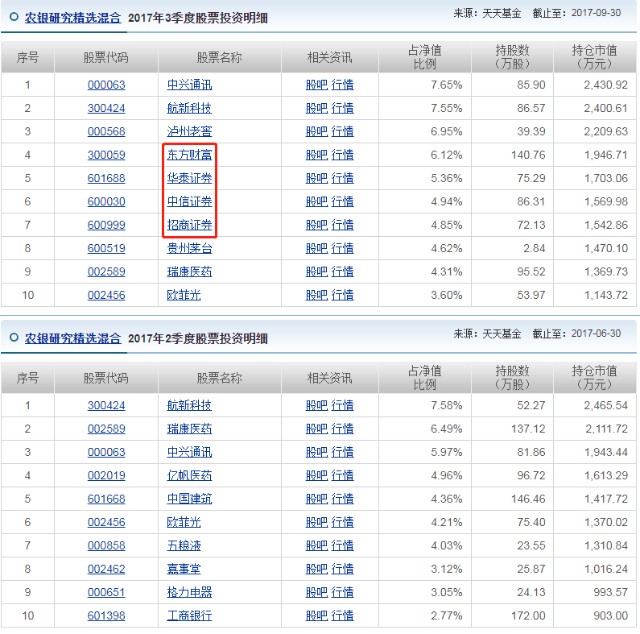Open 行情 link for 中国建筑

click(x=342, y=499)
